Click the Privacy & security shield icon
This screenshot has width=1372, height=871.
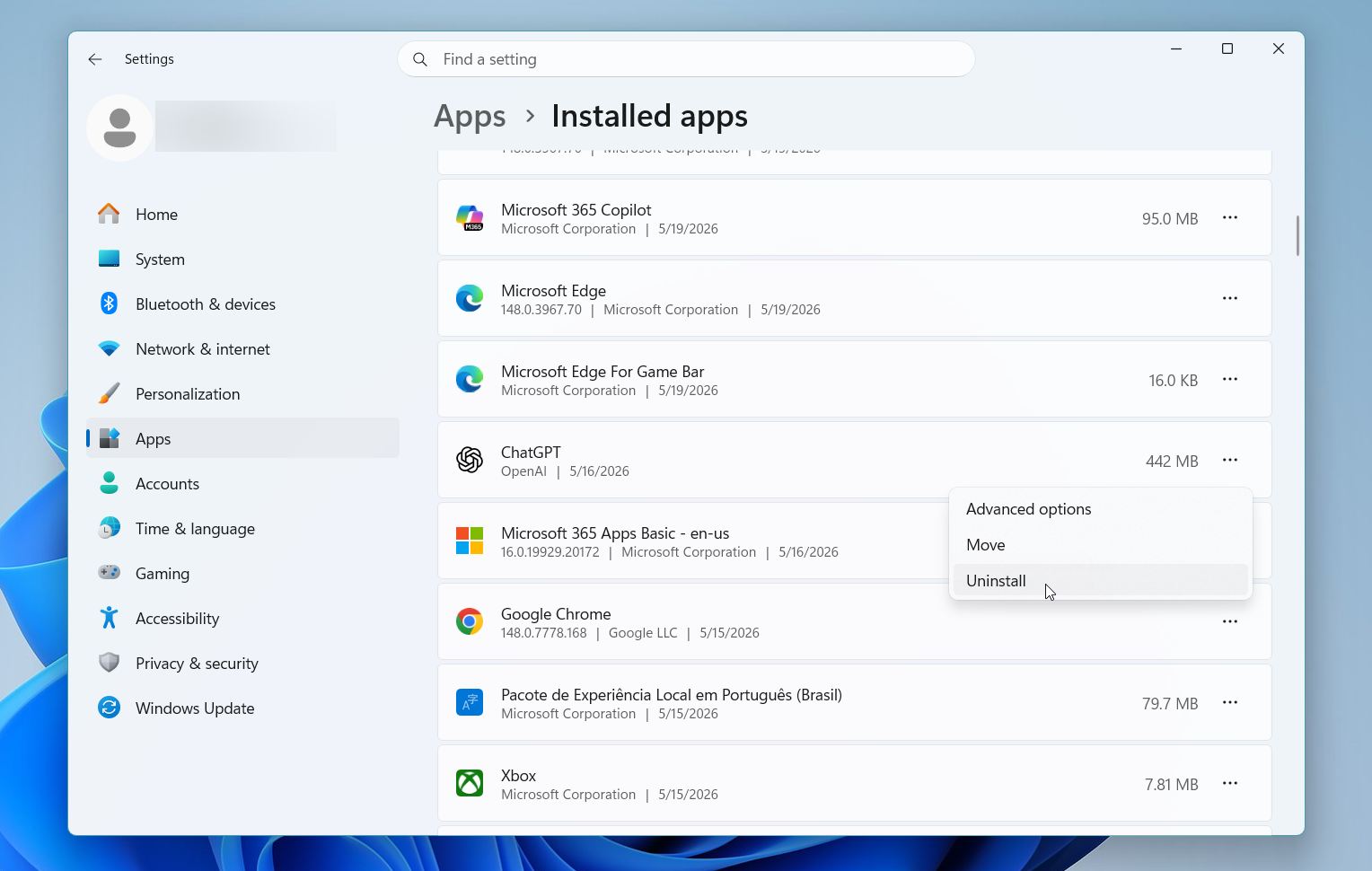coord(109,663)
